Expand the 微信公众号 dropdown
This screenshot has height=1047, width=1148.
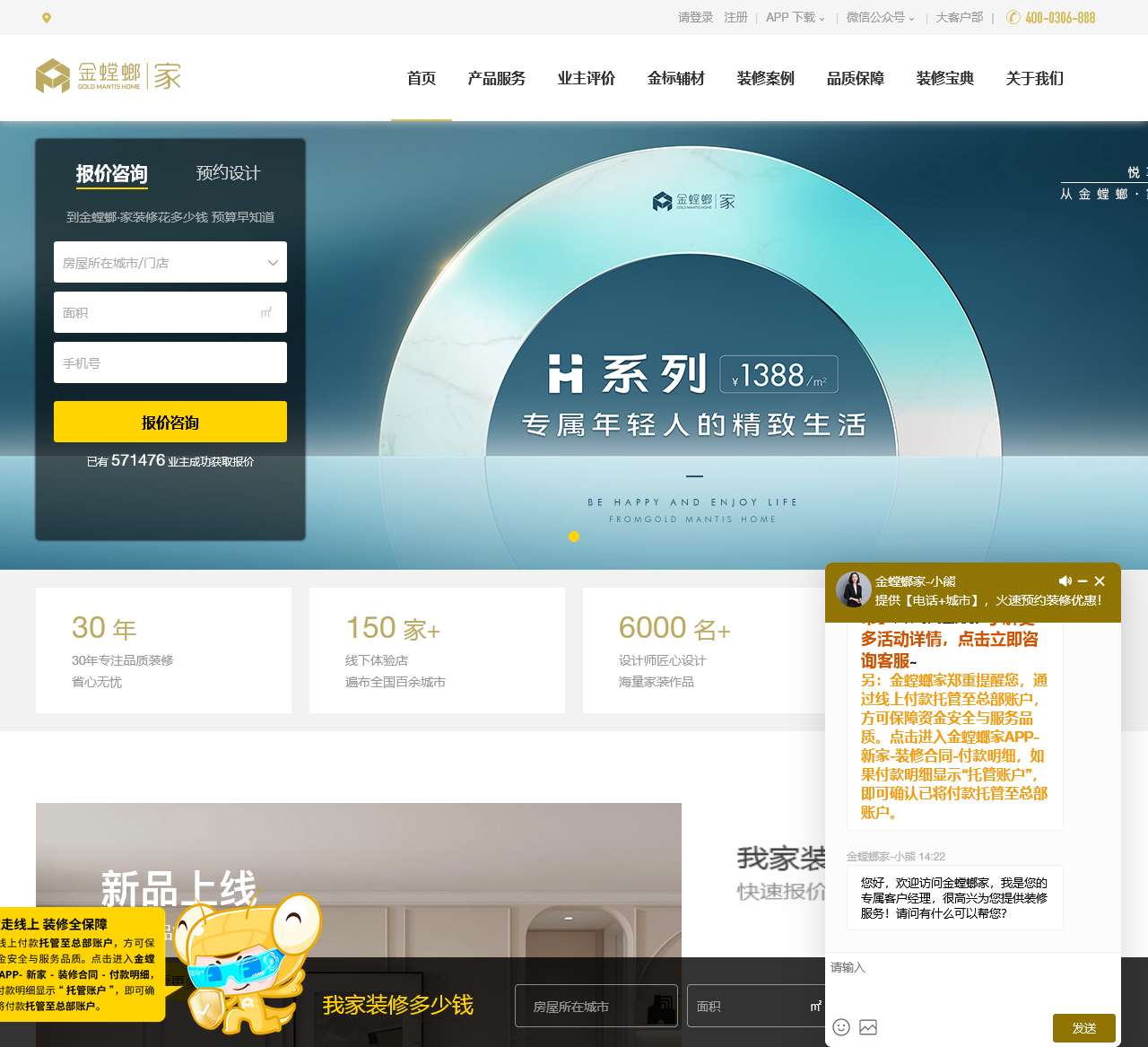point(881,17)
